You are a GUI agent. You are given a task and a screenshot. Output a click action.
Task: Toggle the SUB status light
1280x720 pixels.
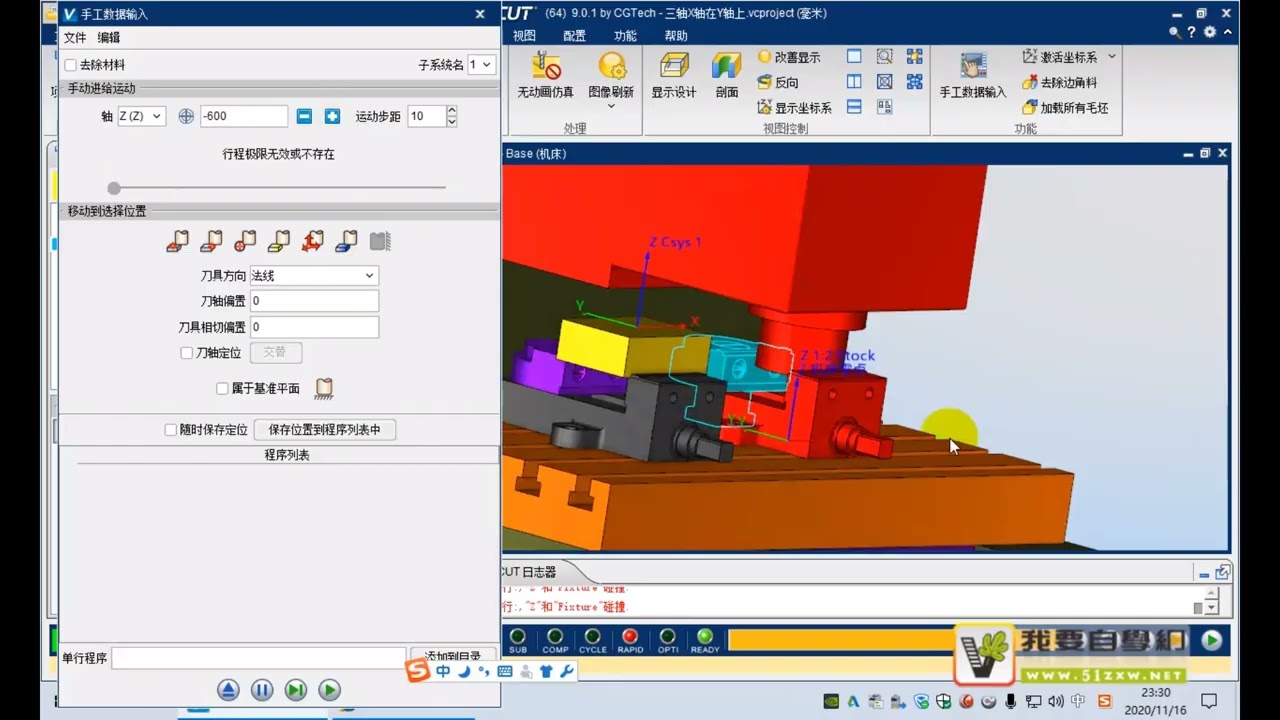[518, 636]
